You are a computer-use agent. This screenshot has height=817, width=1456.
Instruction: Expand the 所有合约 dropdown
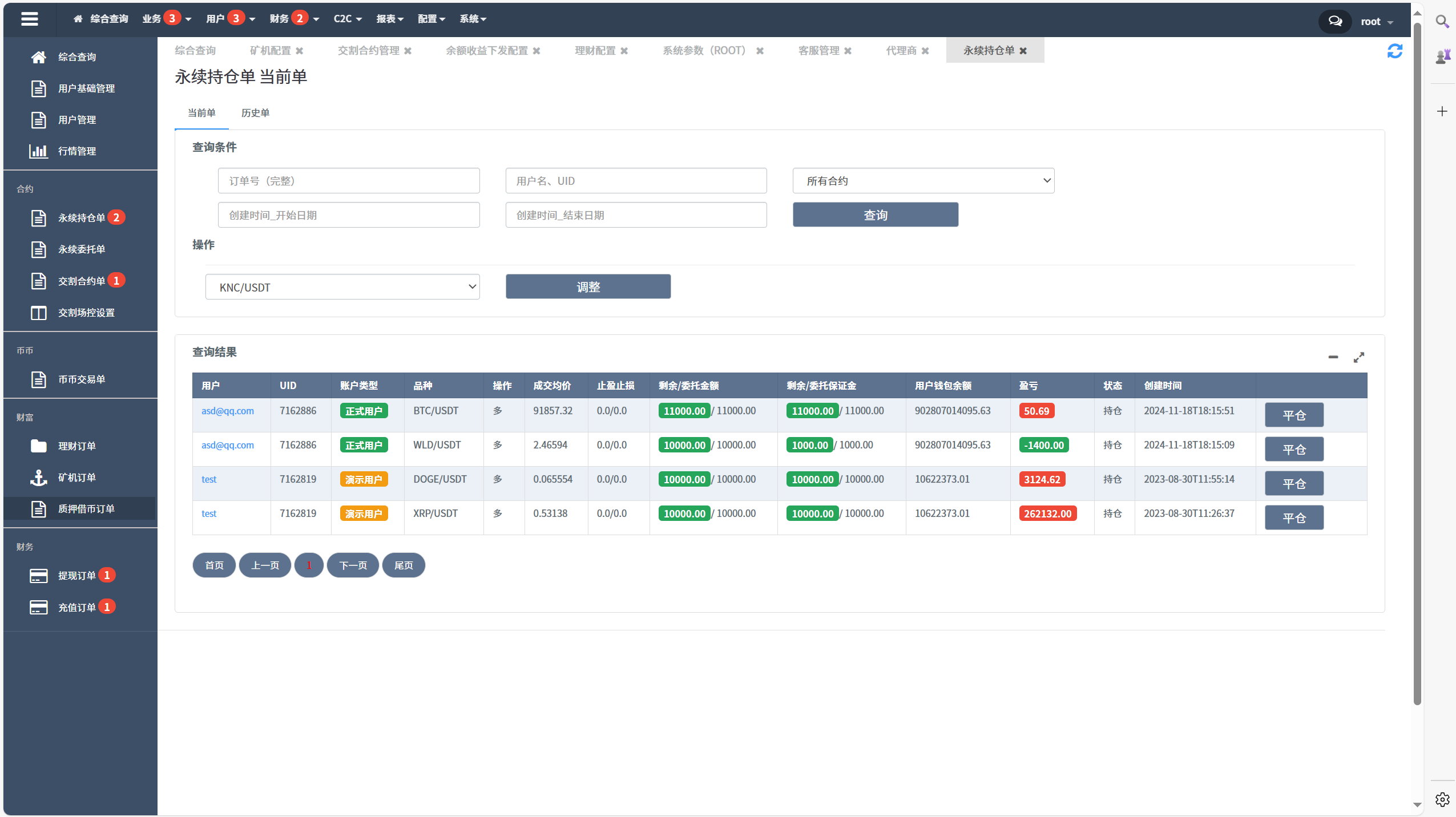[924, 181]
